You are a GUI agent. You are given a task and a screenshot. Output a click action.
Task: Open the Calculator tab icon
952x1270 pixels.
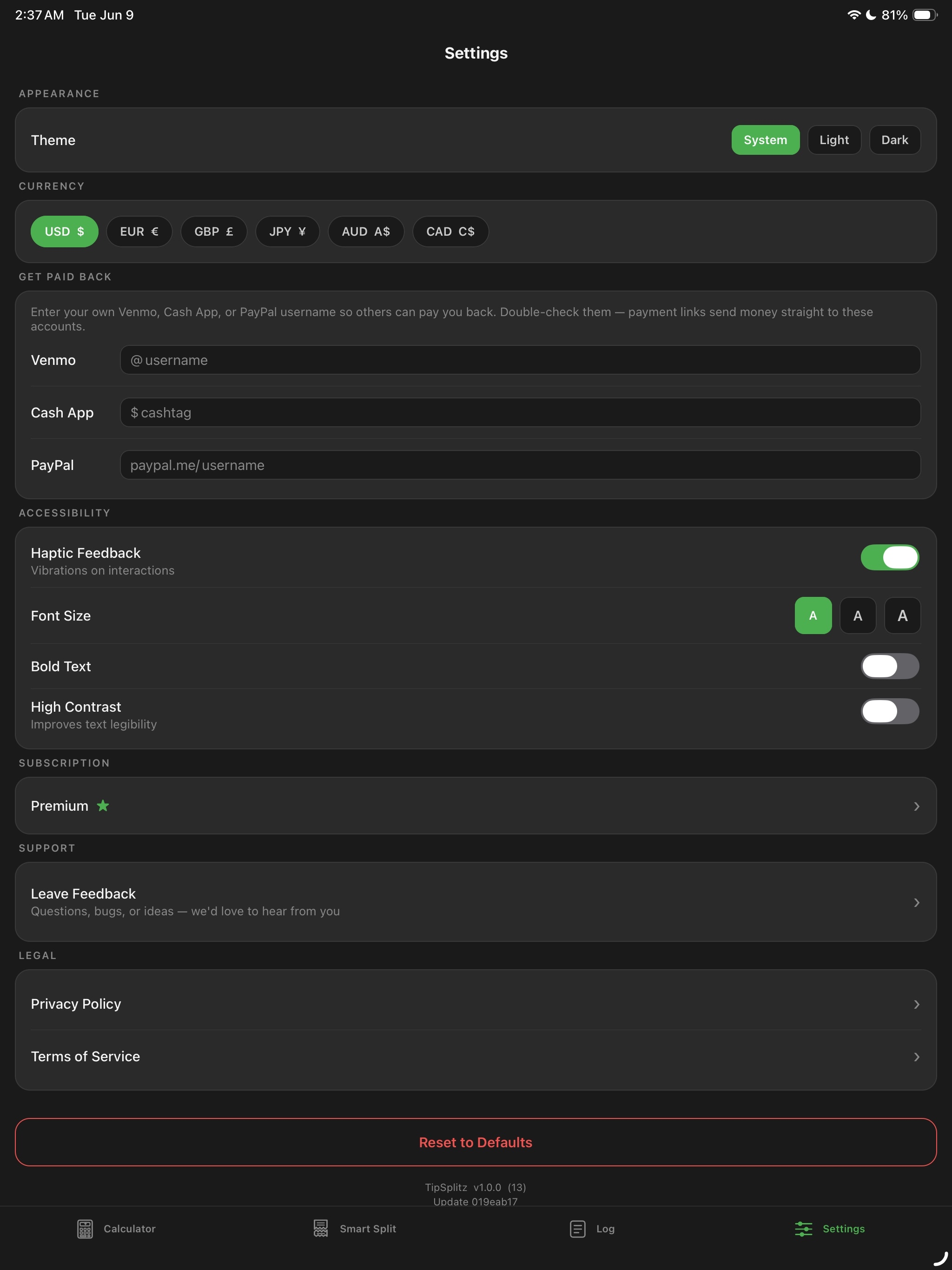(x=85, y=1229)
